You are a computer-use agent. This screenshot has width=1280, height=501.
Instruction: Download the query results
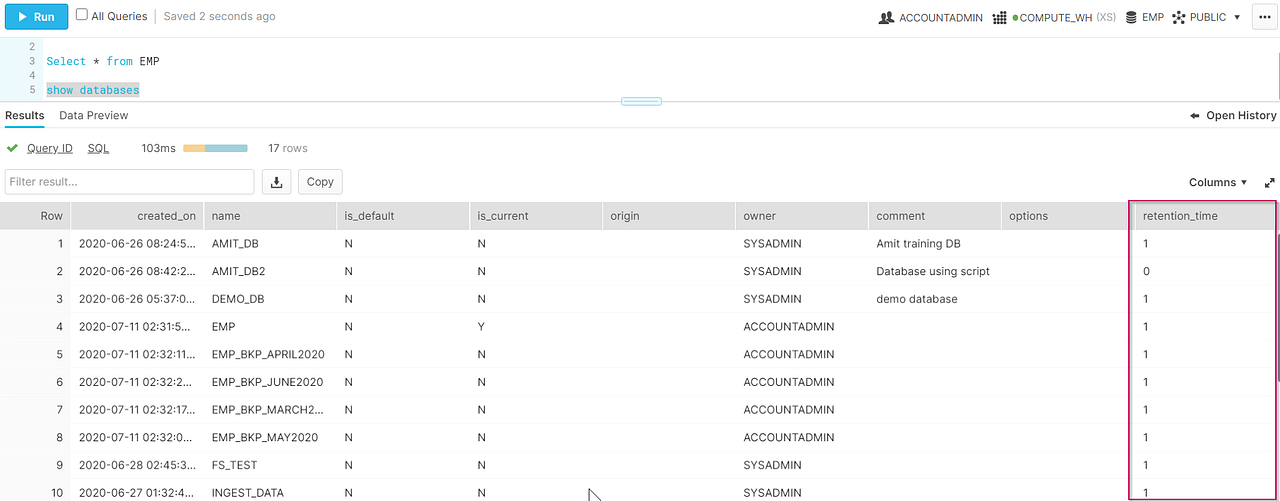click(x=276, y=181)
